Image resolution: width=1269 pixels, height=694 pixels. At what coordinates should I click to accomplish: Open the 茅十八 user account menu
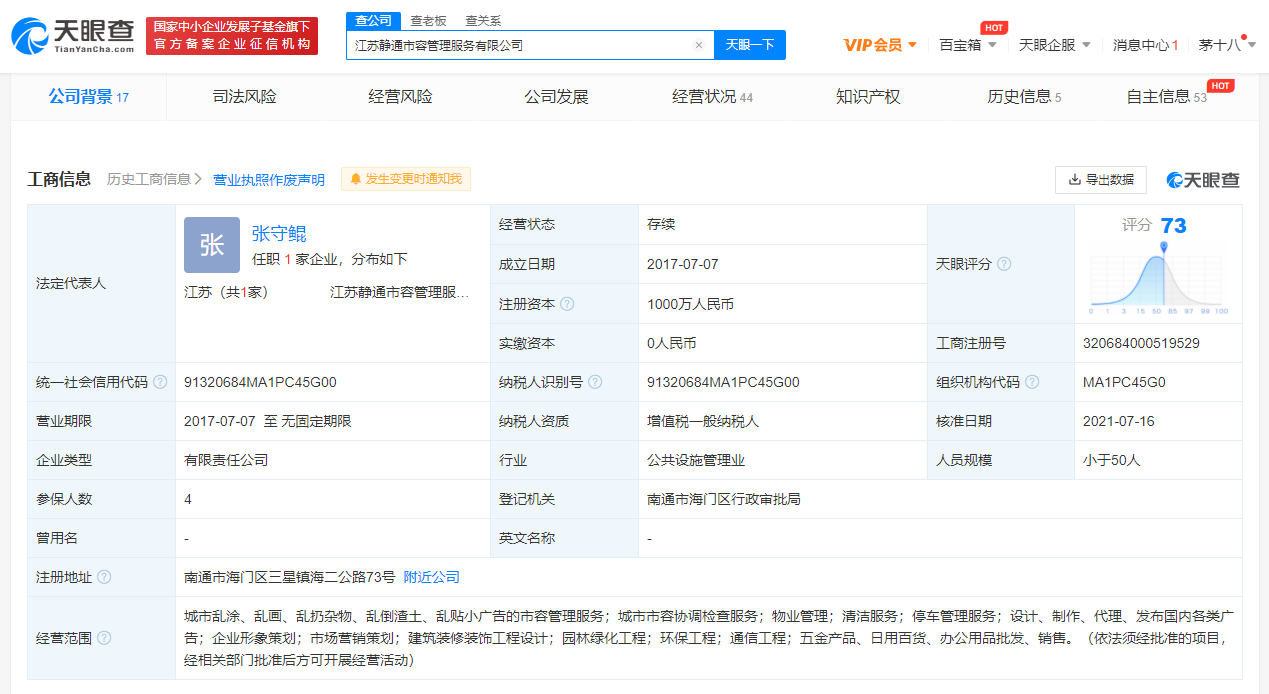point(1227,45)
